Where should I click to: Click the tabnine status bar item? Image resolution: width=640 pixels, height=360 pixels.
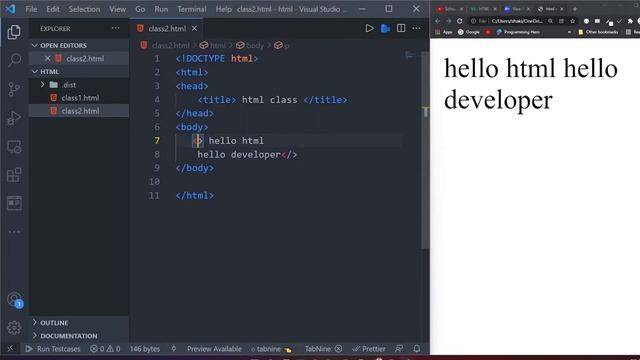click(271, 349)
